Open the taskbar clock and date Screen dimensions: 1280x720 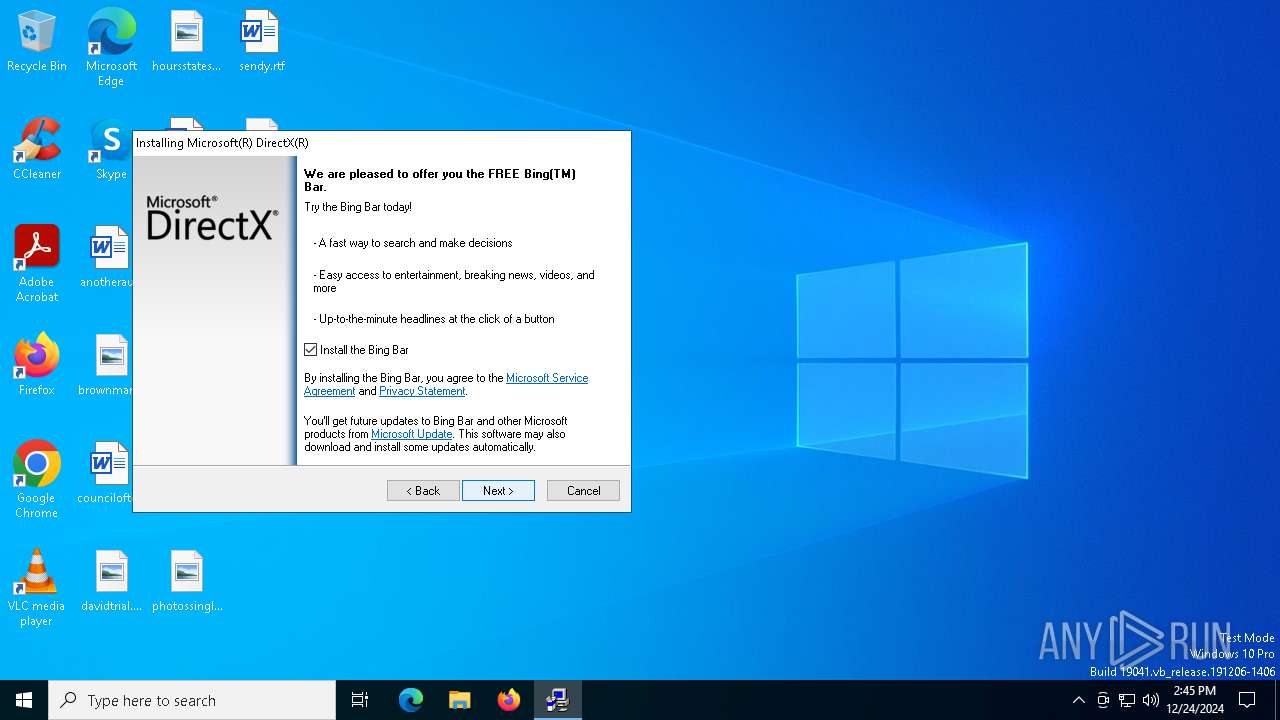(x=1195, y=700)
